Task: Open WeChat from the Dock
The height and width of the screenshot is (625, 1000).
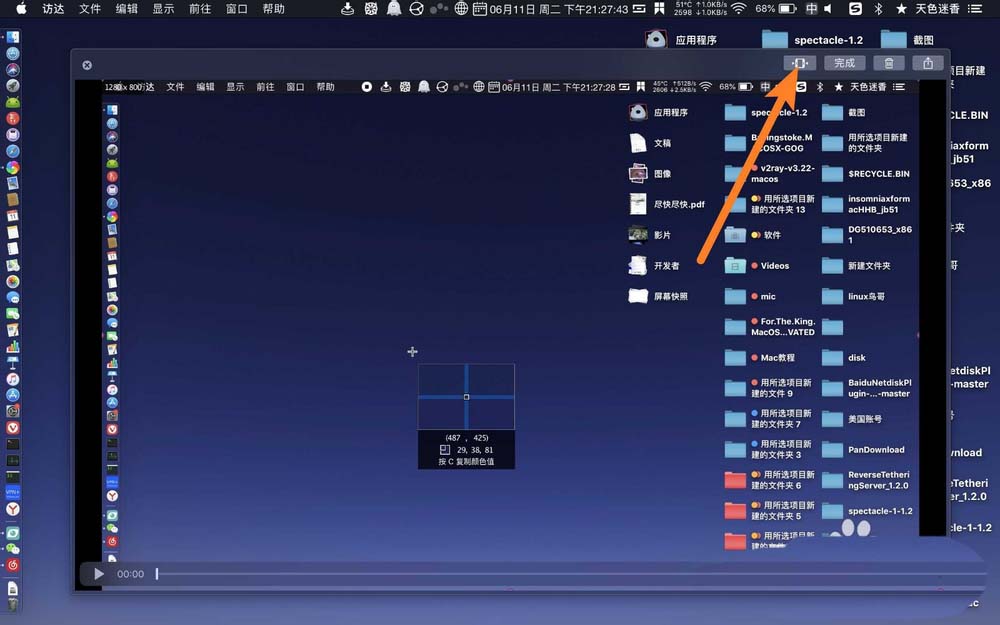Action: [13, 549]
